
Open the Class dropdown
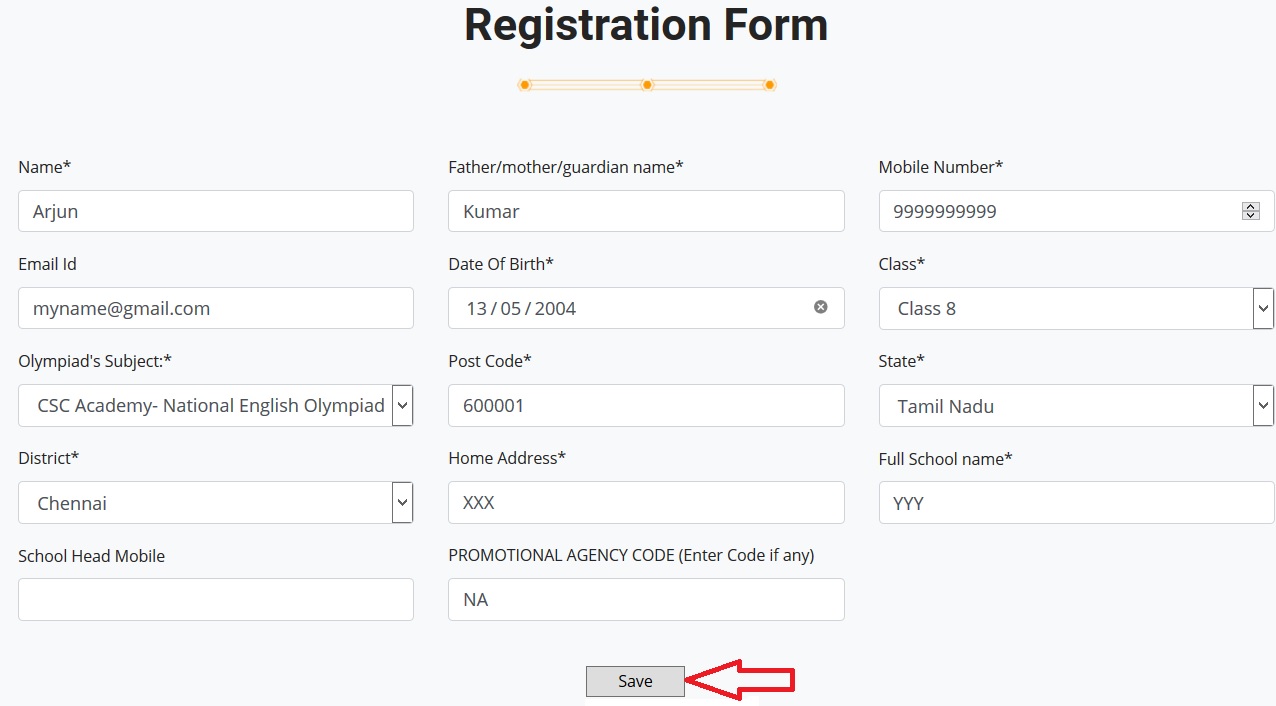pos(1263,308)
